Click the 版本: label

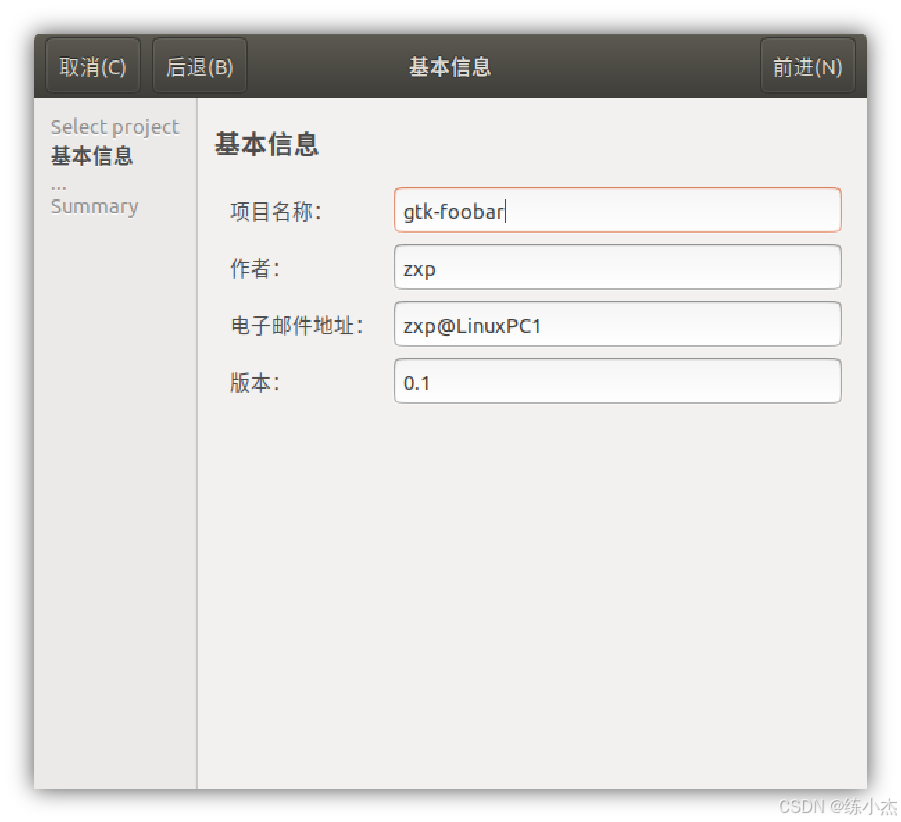click(x=255, y=383)
